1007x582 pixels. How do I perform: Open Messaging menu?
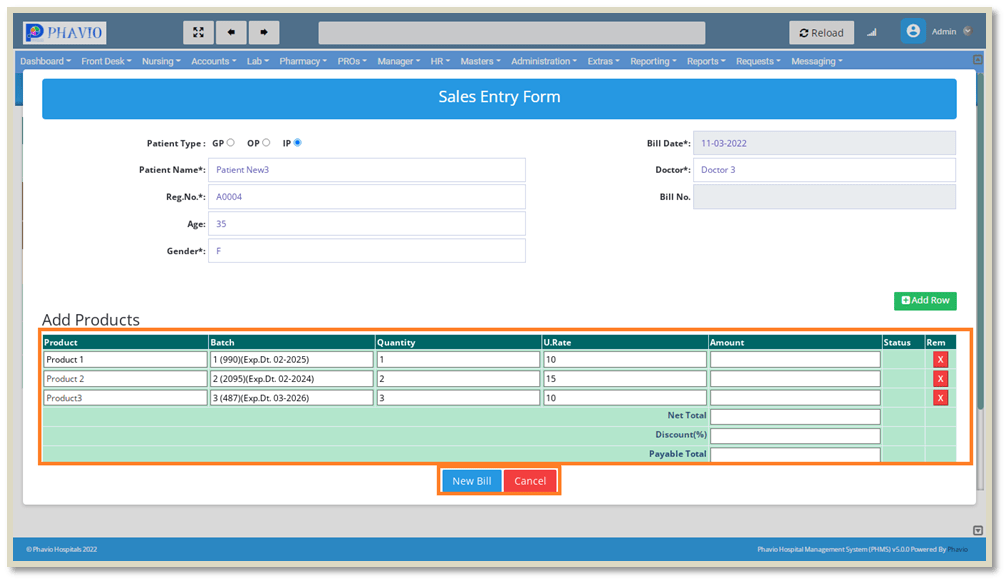817,61
